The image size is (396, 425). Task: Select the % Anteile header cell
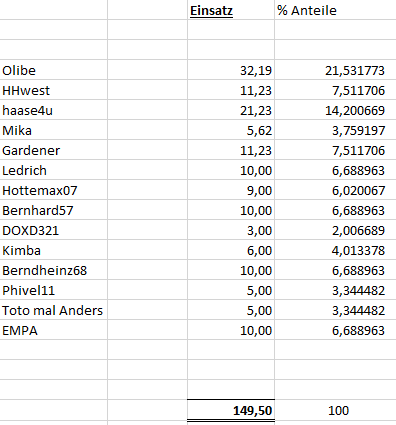[x=335, y=10]
